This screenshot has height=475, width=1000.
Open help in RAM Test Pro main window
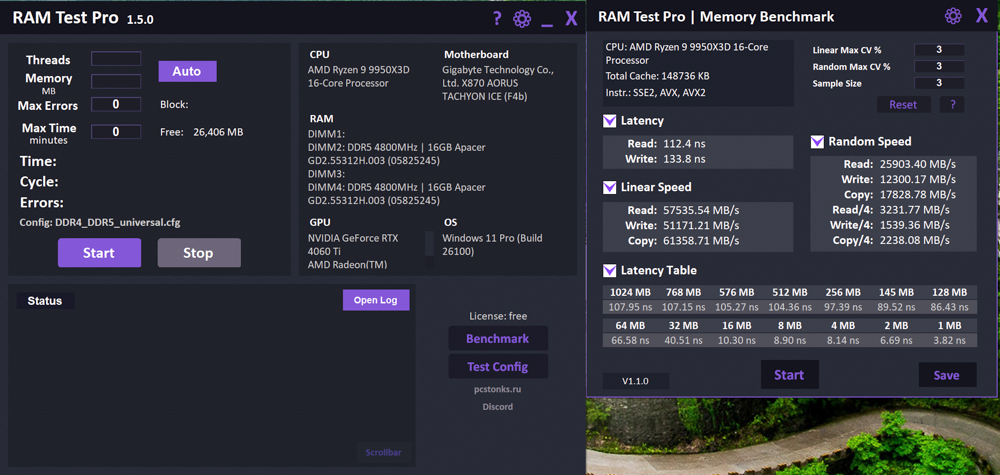[x=497, y=18]
